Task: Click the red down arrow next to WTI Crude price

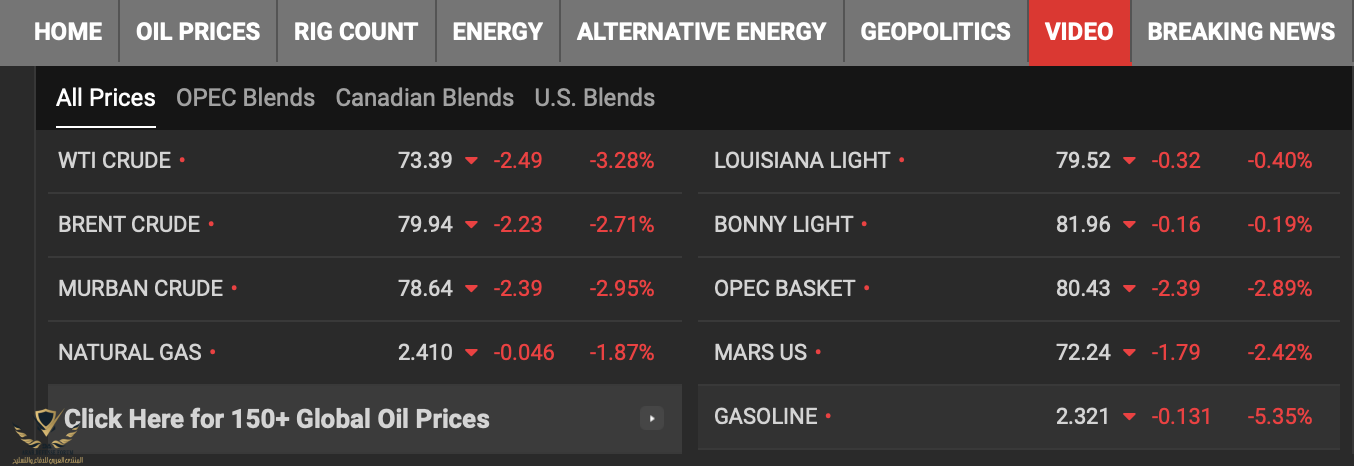Action: coord(471,161)
